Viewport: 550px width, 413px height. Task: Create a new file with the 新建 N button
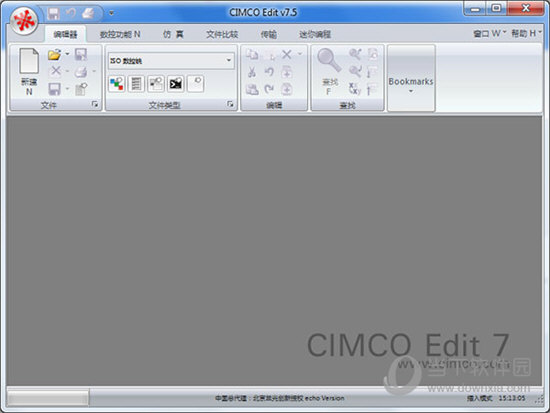29,72
